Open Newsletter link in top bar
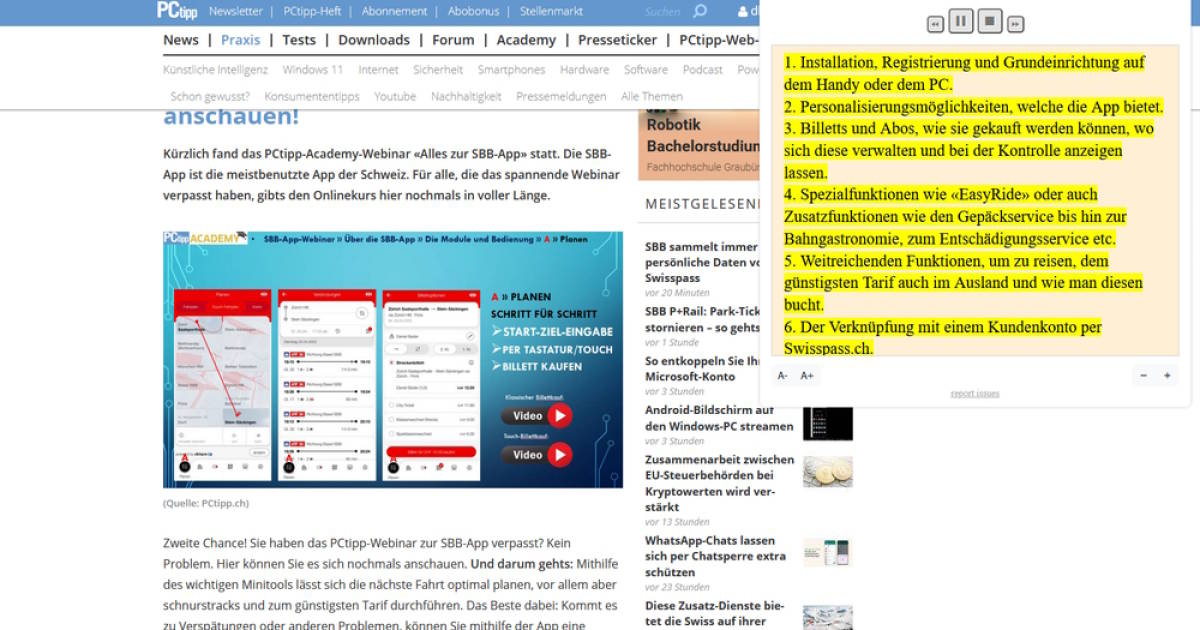 (x=236, y=11)
